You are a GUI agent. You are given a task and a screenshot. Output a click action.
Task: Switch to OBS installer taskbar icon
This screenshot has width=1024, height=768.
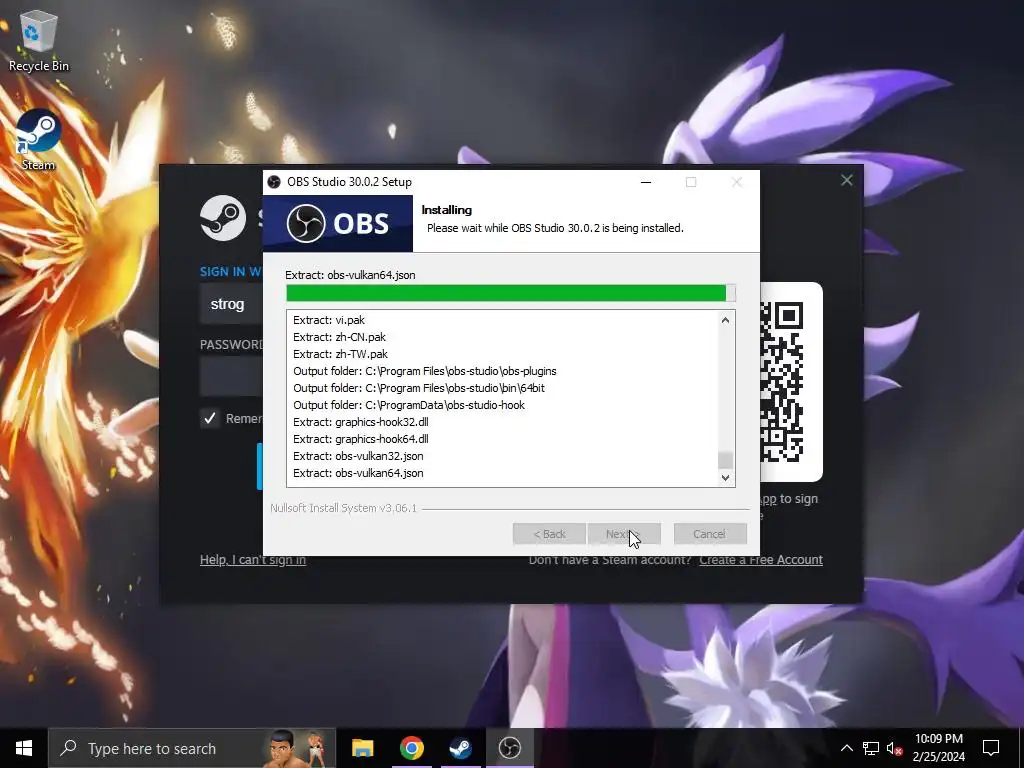[509, 748]
